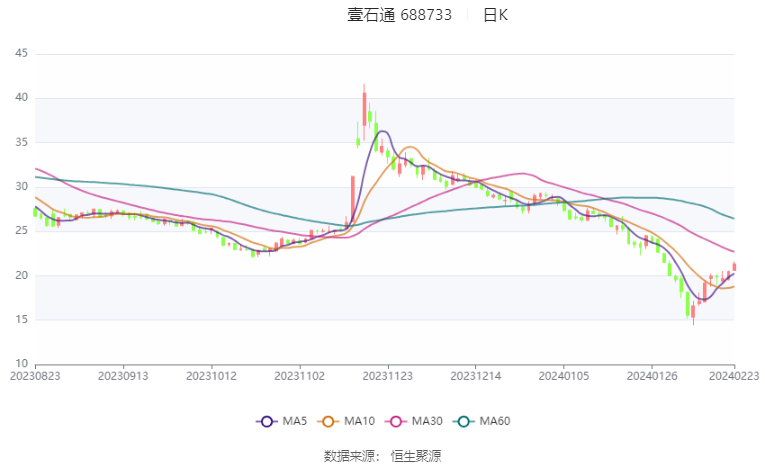
Task: Toggle the MA60 legend marker
Action: (x=463, y=421)
